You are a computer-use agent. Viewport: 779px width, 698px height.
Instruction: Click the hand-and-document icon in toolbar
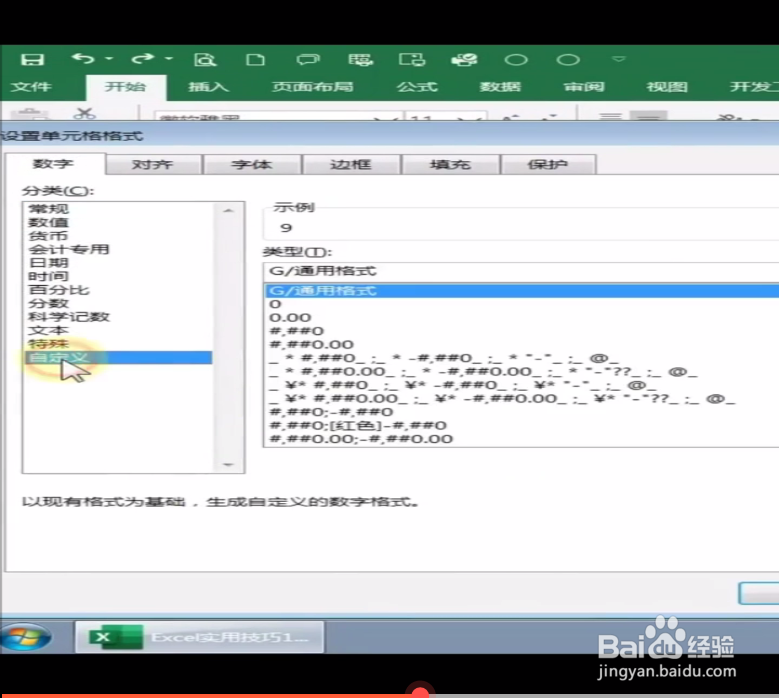tap(464, 60)
